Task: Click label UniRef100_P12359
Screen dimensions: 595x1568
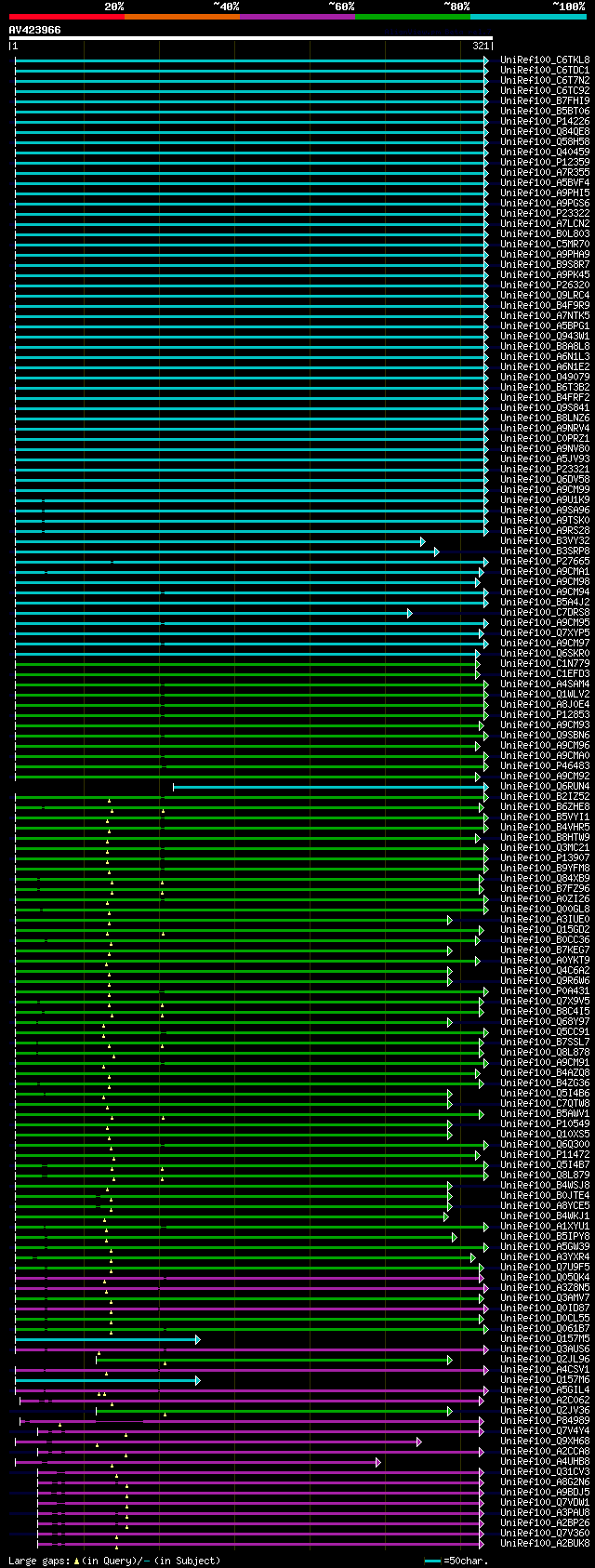Action: (x=545, y=162)
